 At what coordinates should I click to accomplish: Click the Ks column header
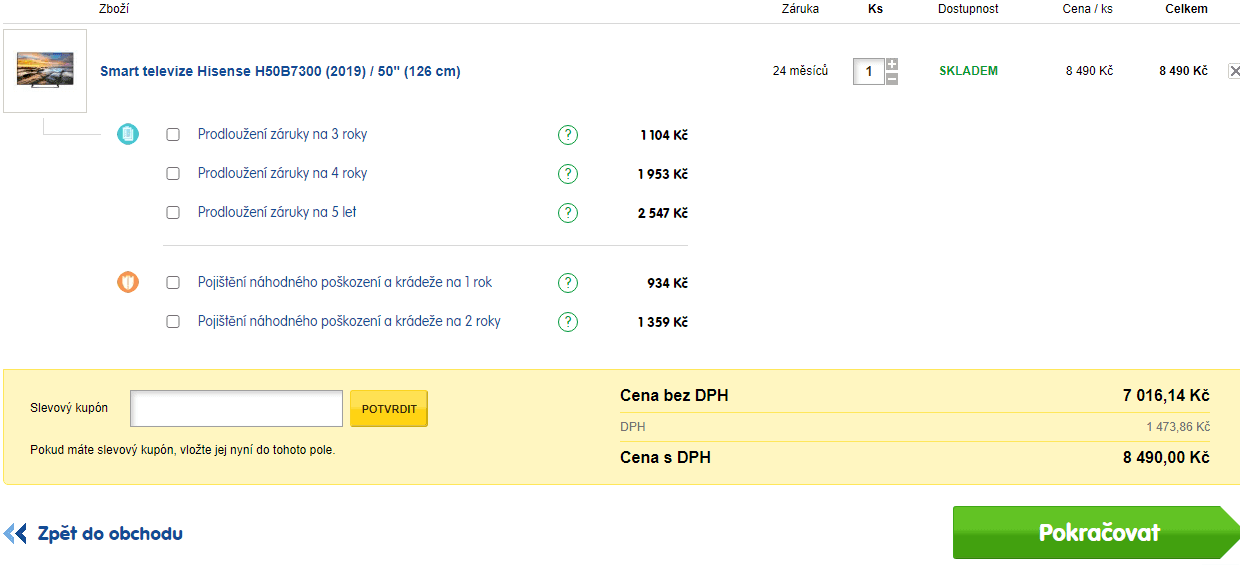coord(875,9)
